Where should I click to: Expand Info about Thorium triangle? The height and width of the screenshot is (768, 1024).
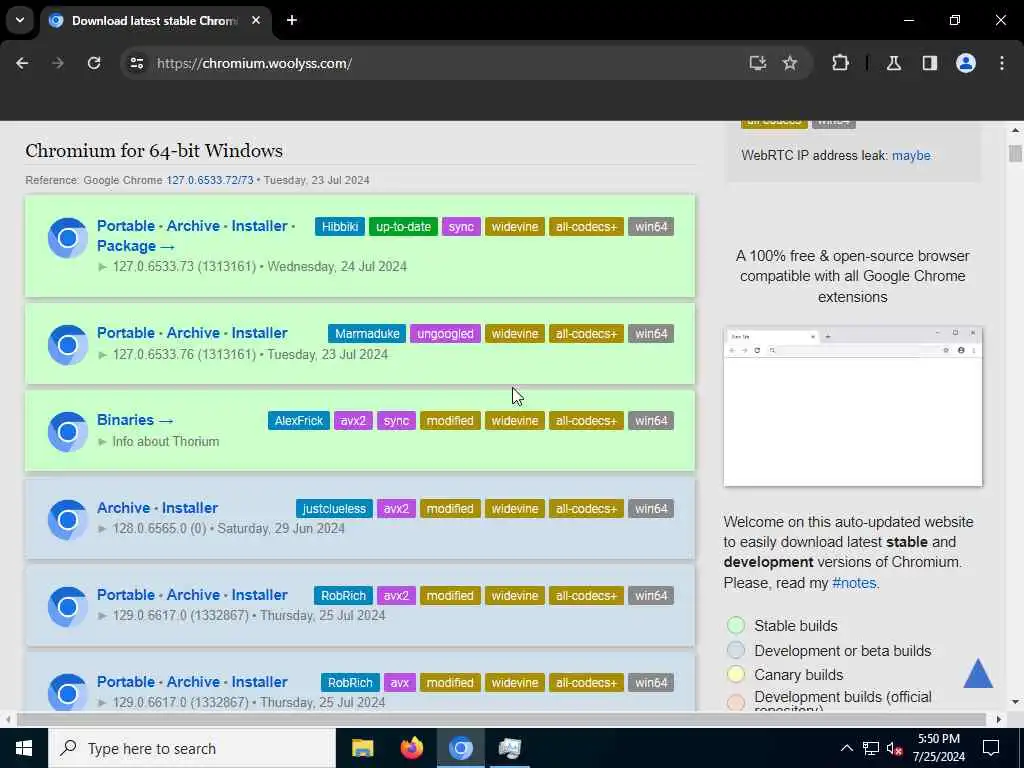tap(102, 441)
